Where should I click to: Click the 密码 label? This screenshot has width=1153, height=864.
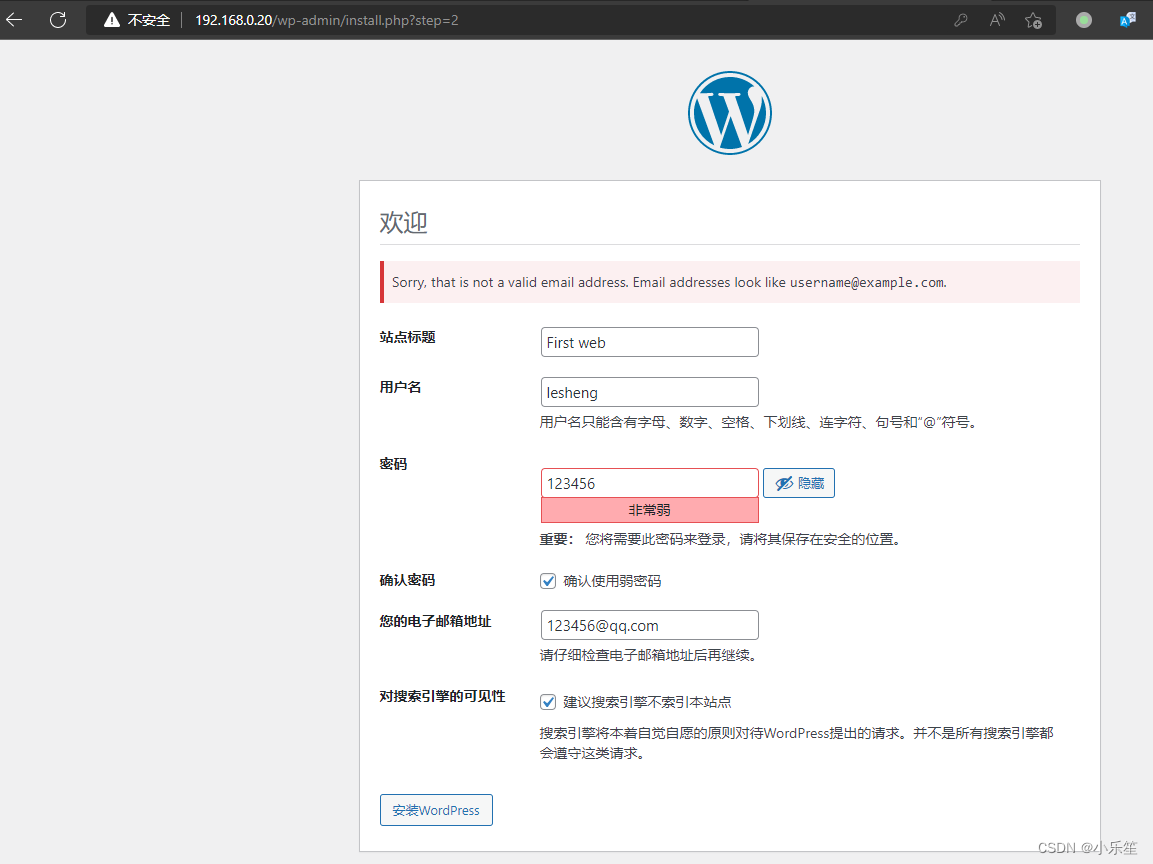(x=393, y=464)
